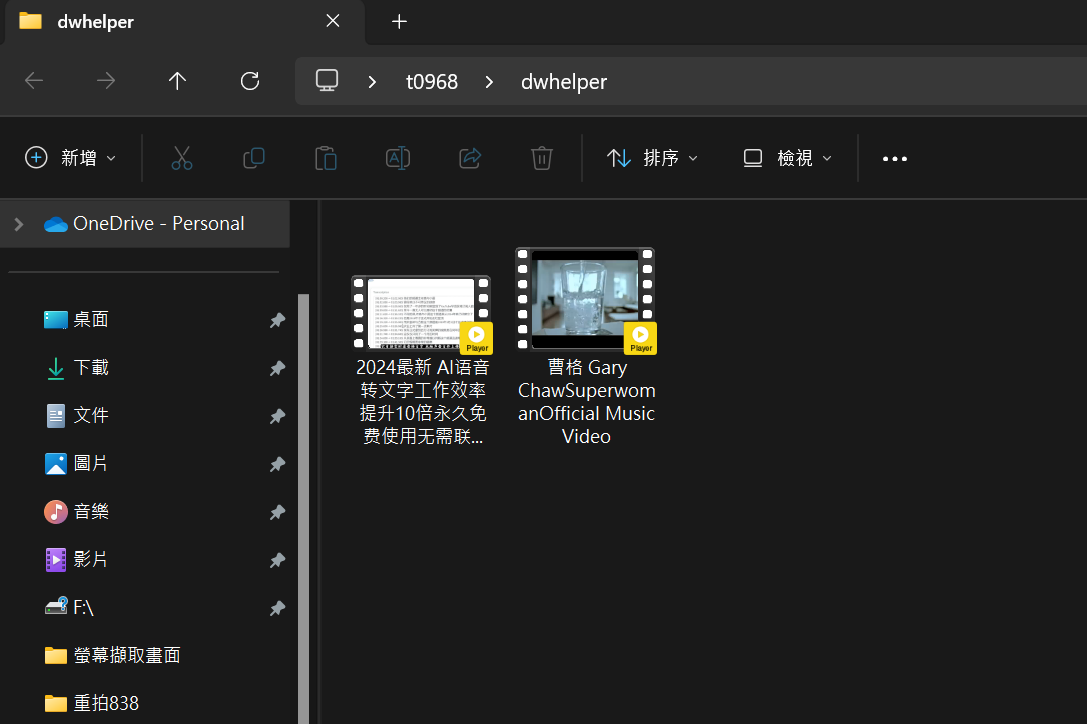Click t0968 in the address breadcrumb

tap(432, 82)
